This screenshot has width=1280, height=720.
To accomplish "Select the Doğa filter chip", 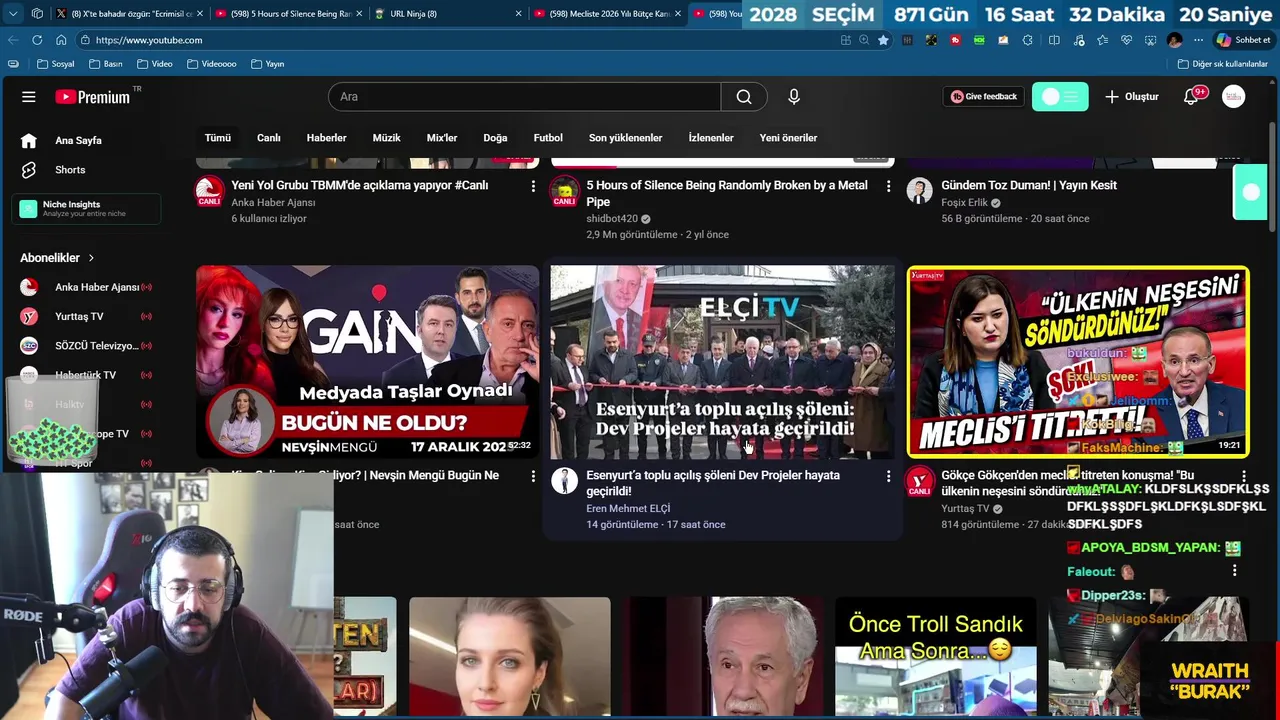I will tap(495, 138).
